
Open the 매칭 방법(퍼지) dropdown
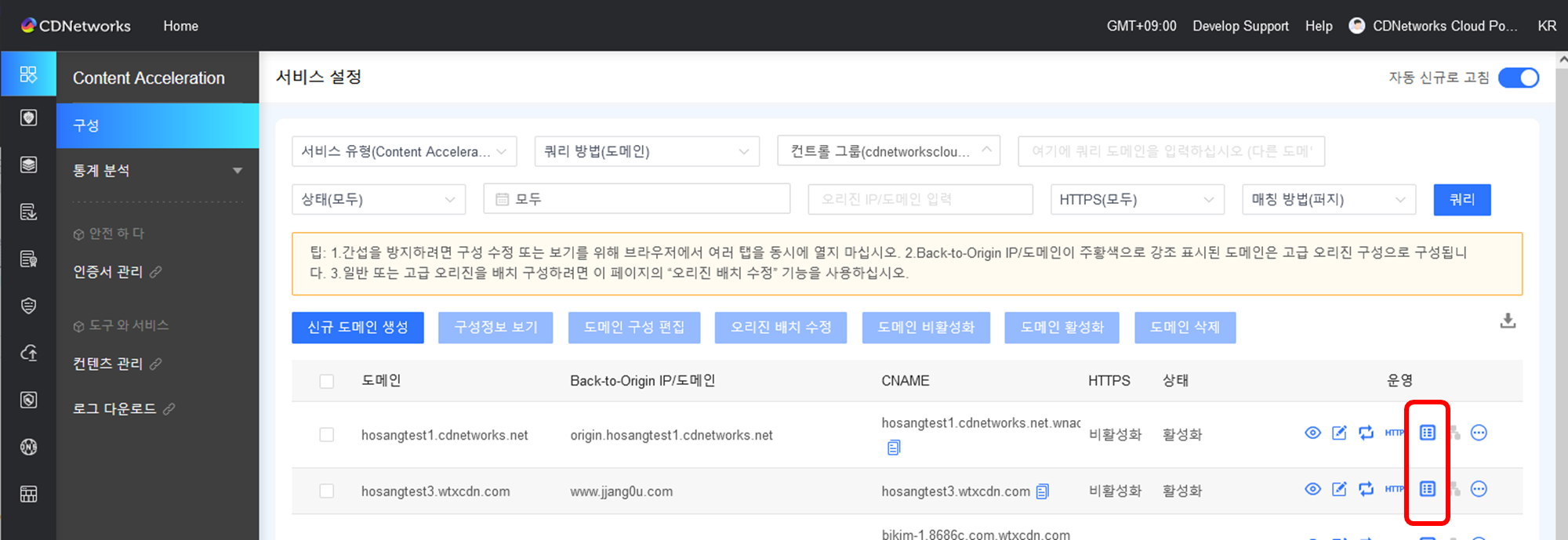point(1329,199)
